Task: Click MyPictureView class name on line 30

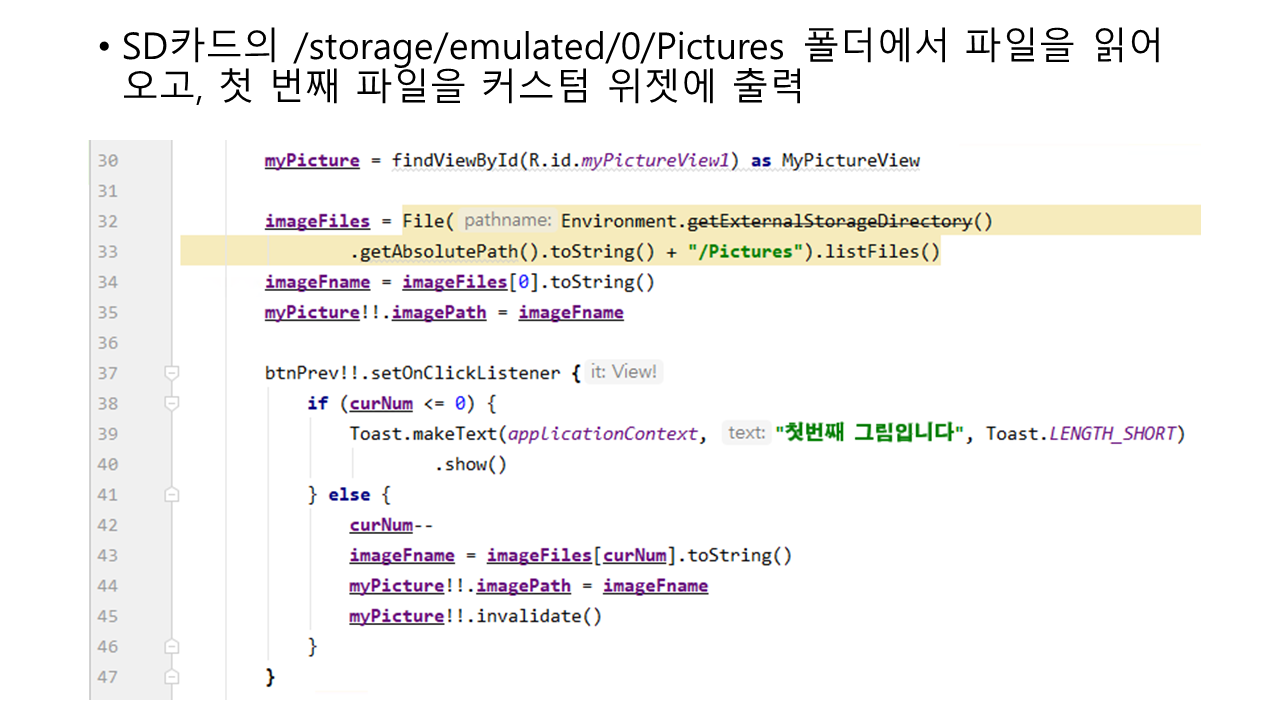Action: [x=850, y=160]
